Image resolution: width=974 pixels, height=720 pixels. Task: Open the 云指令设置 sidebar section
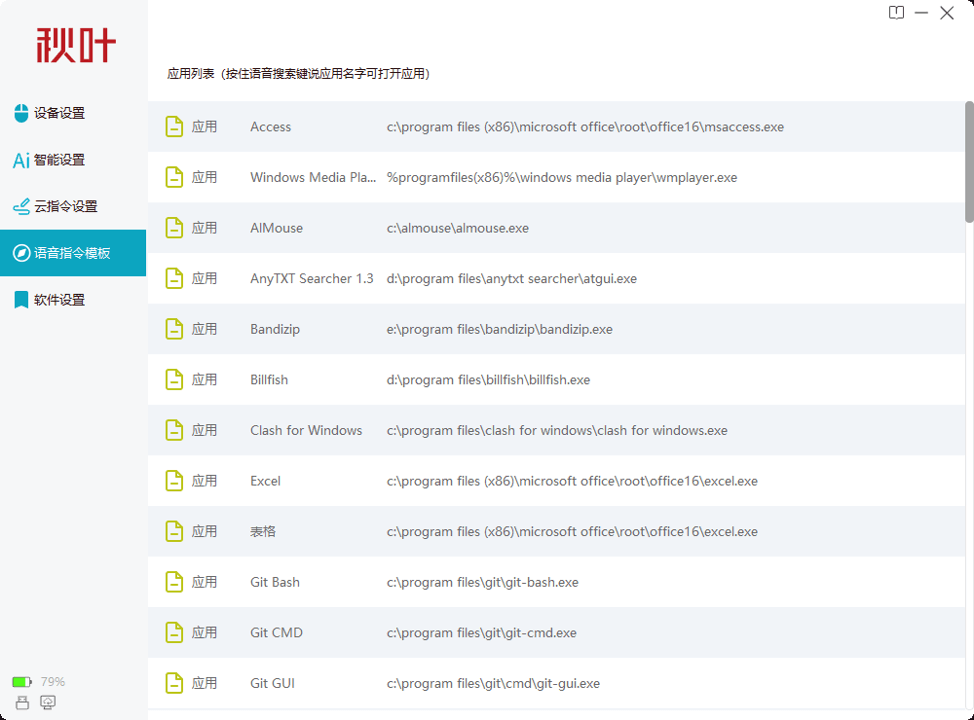(73, 206)
